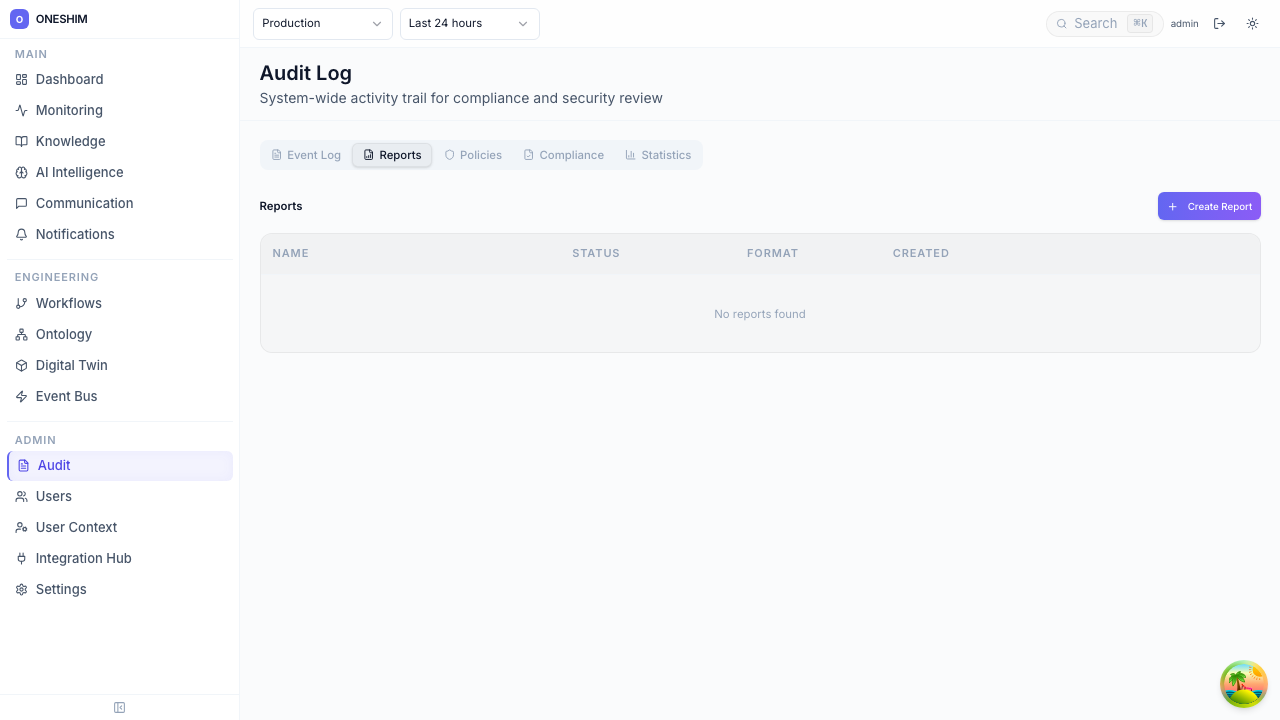
Task: Open the Digital Twin page
Action: click(71, 365)
